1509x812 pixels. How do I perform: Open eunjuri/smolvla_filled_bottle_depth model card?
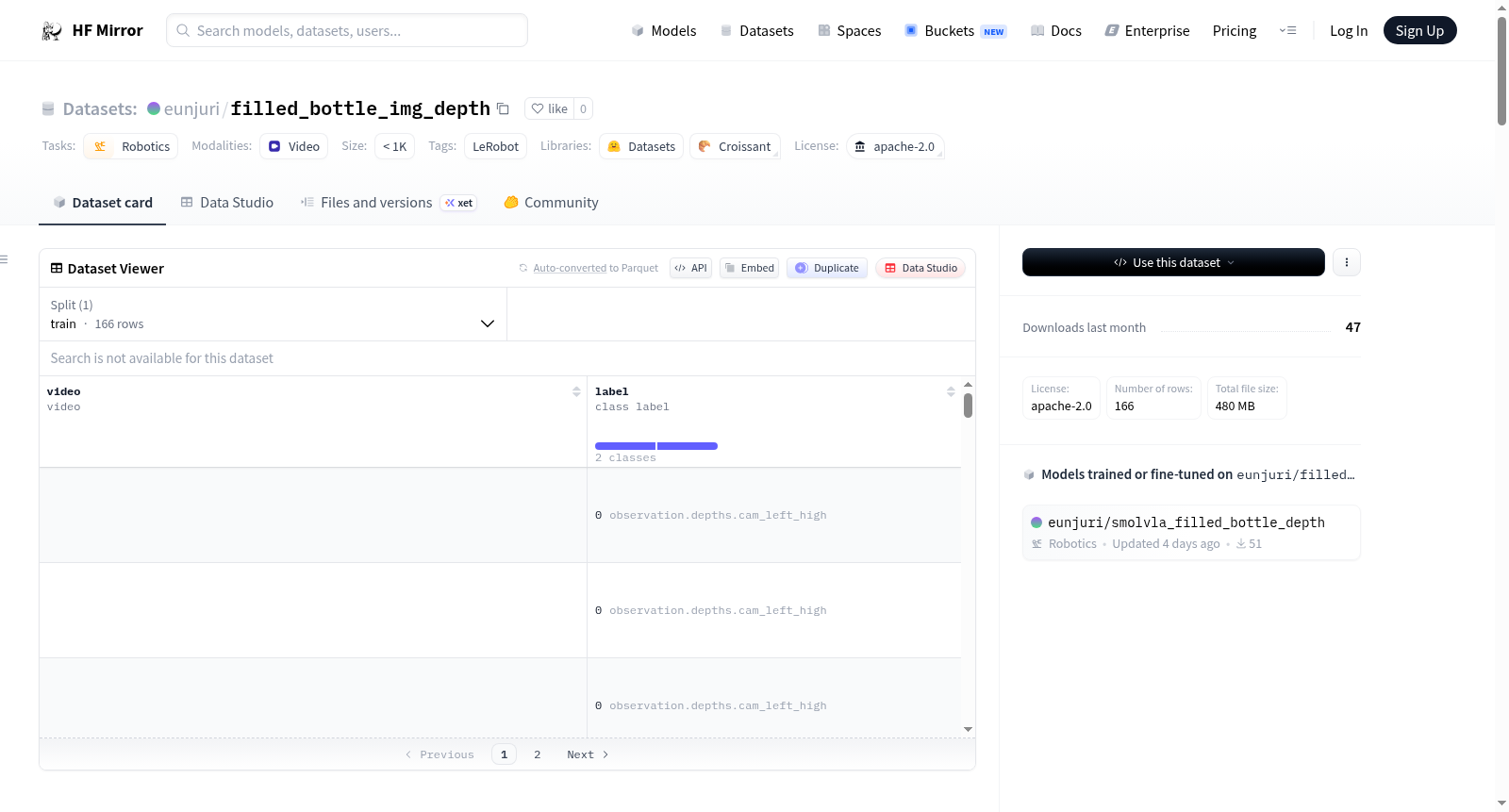click(1191, 533)
